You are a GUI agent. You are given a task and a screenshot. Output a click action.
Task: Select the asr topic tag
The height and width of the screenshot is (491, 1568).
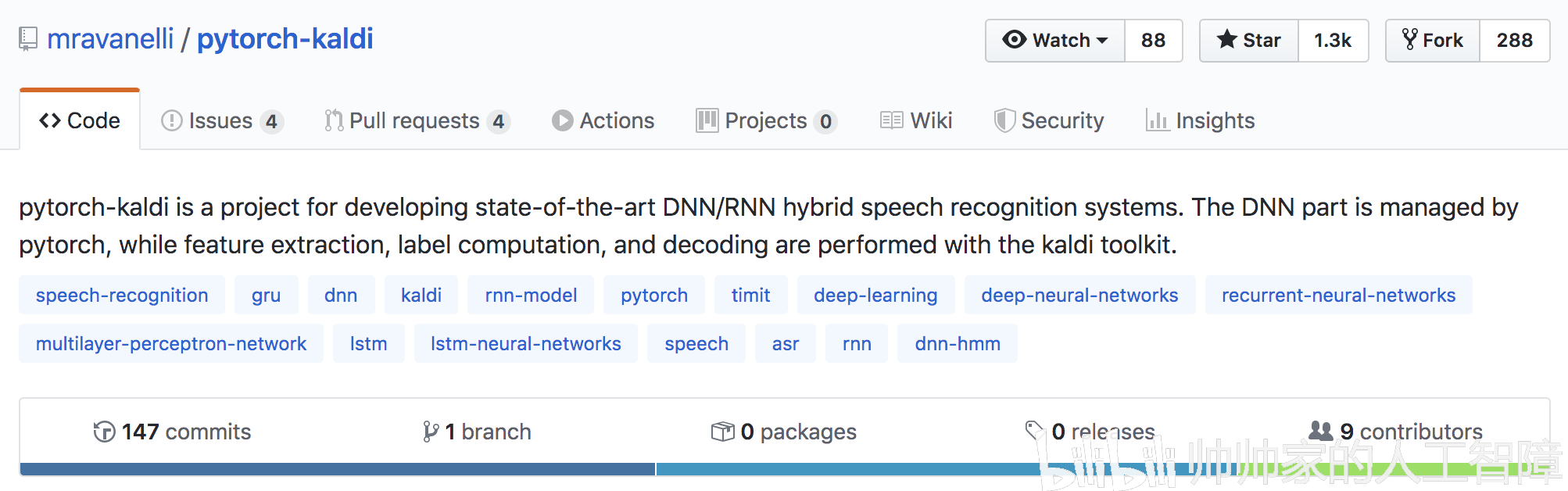coord(786,343)
